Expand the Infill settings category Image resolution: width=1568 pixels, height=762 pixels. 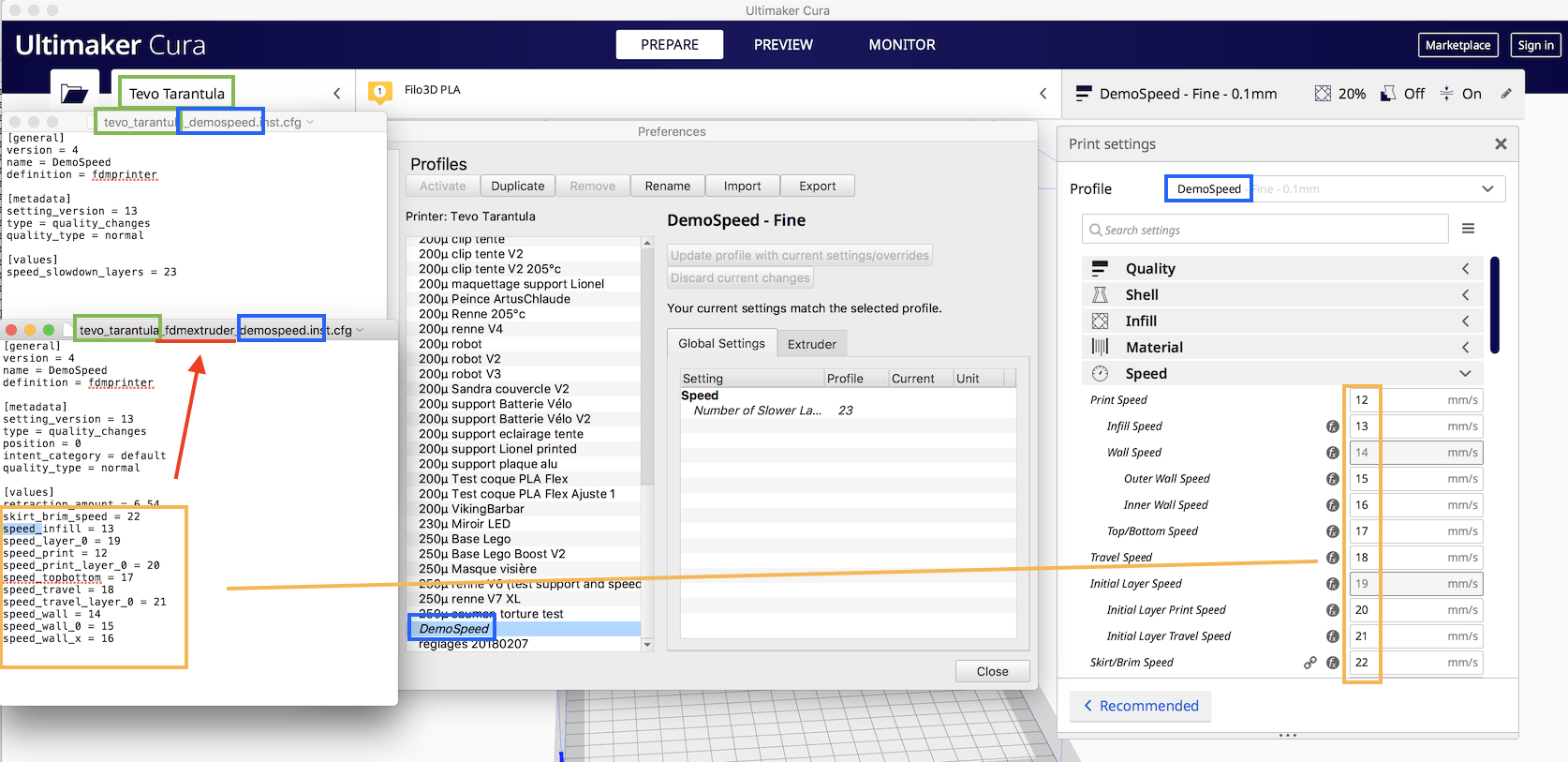pyautogui.click(x=1466, y=321)
